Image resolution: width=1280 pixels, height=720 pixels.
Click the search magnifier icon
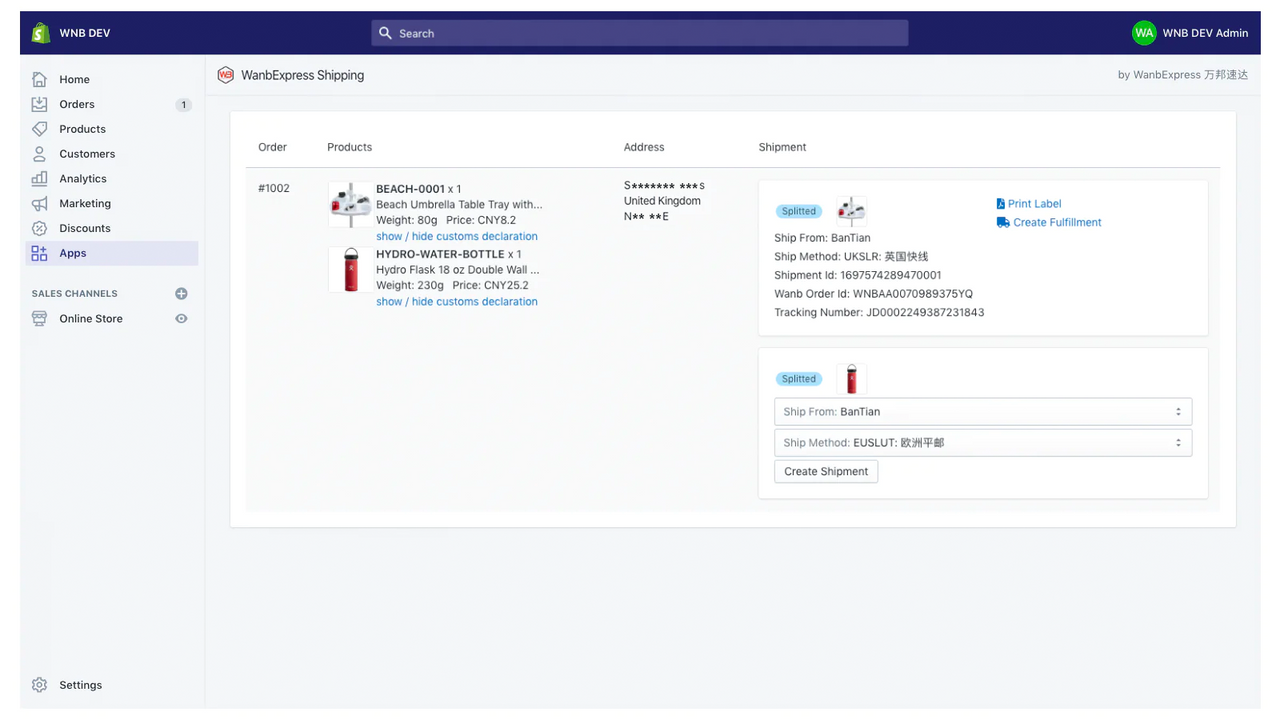click(x=385, y=33)
